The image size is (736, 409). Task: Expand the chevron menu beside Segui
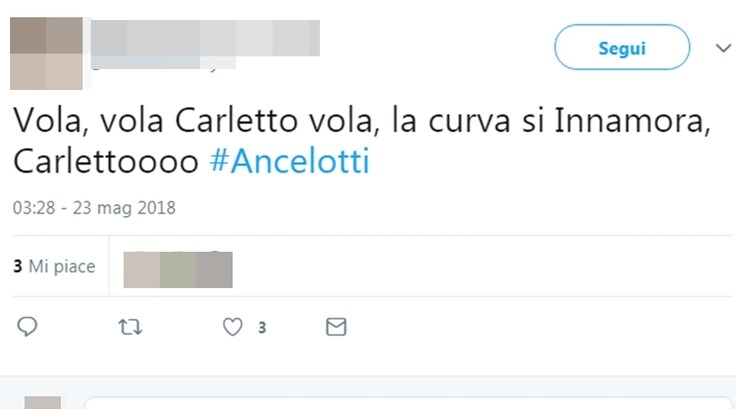click(x=723, y=47)
